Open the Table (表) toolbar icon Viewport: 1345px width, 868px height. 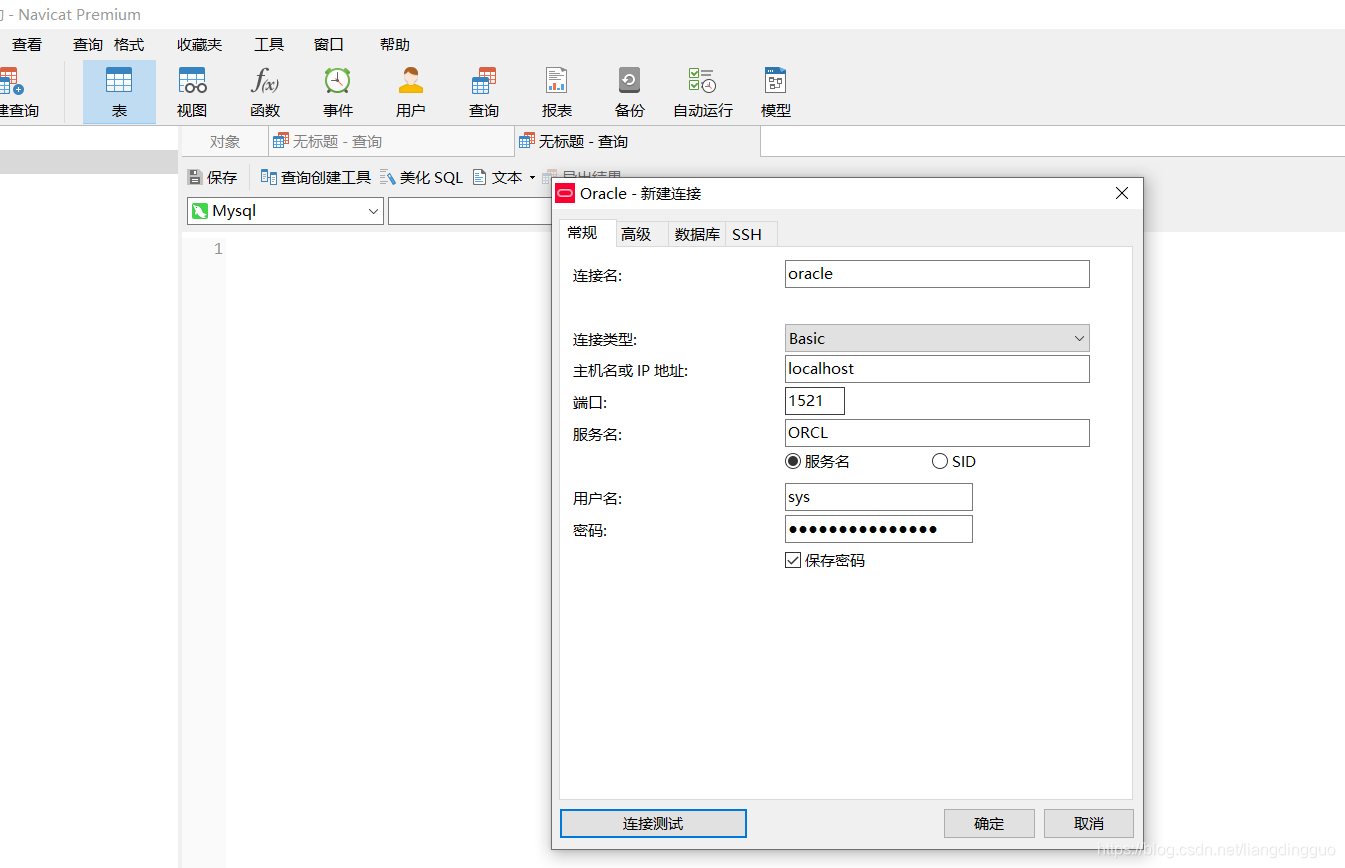[119, 92]
